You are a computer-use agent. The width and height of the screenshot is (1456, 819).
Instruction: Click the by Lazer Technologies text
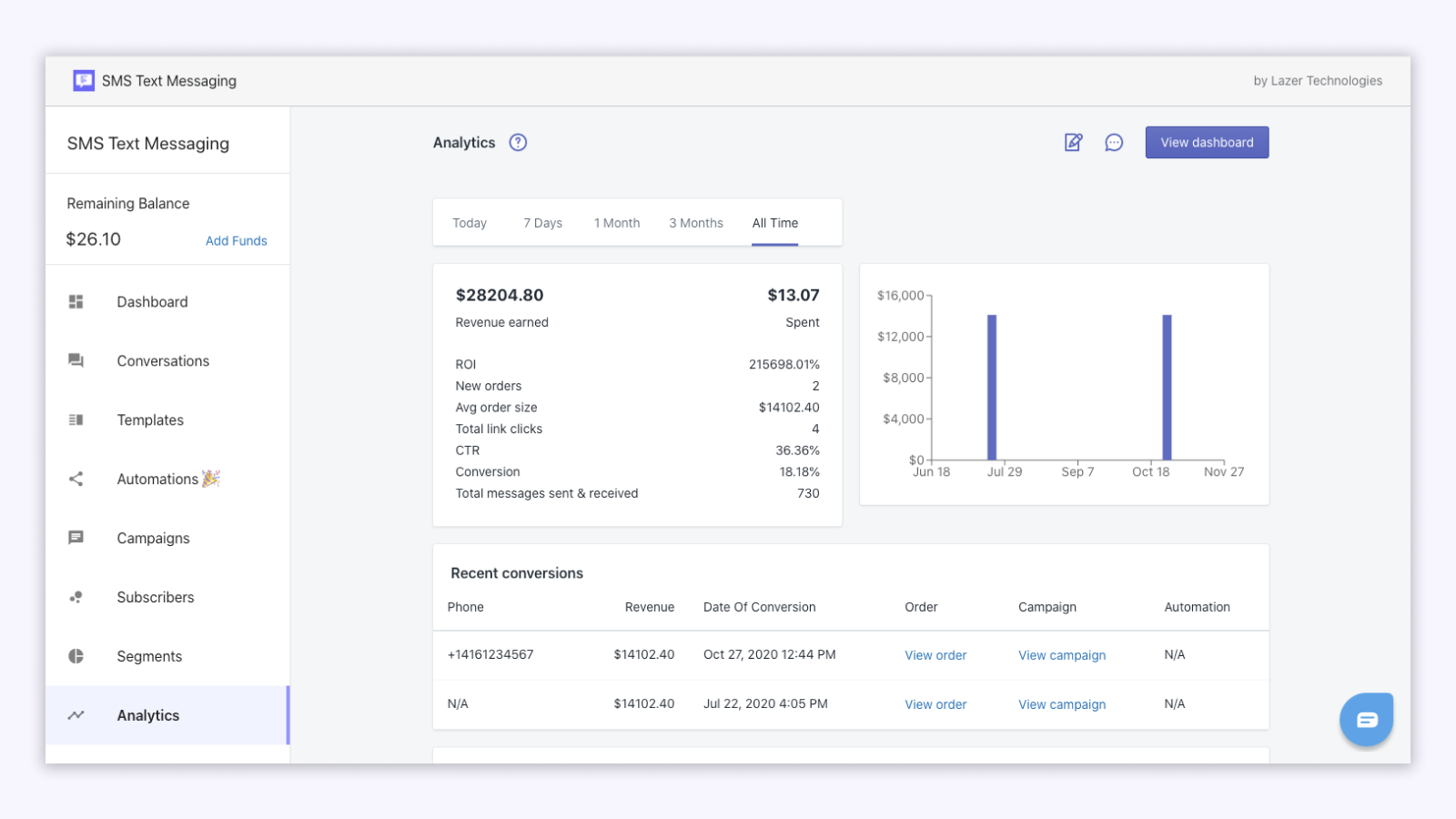(1318, 81)
